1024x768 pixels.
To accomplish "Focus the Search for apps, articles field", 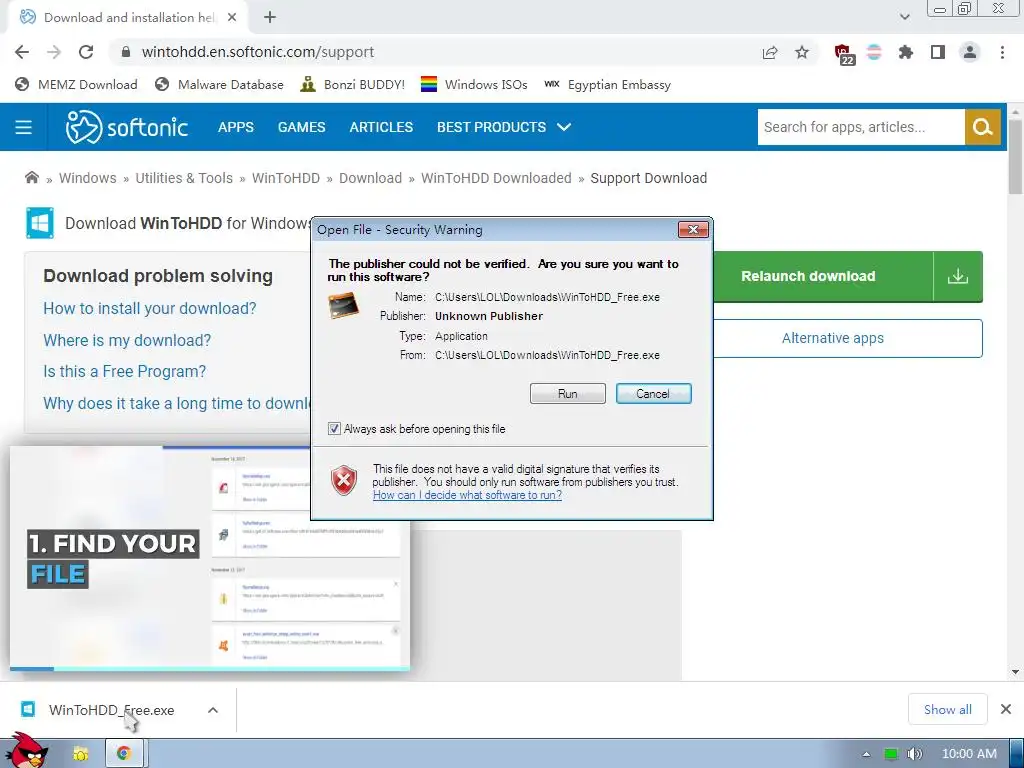I will point(861,127).
